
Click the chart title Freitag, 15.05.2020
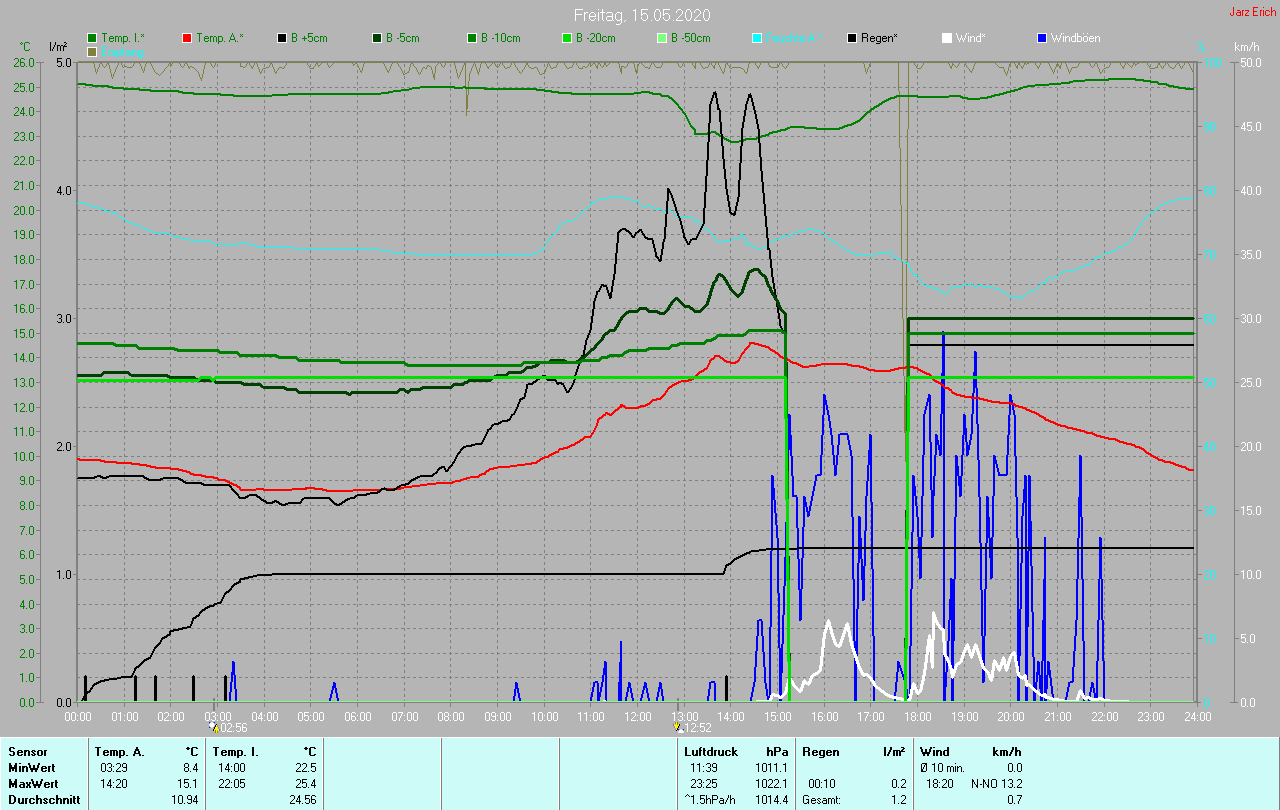click(x=640, y=15)
